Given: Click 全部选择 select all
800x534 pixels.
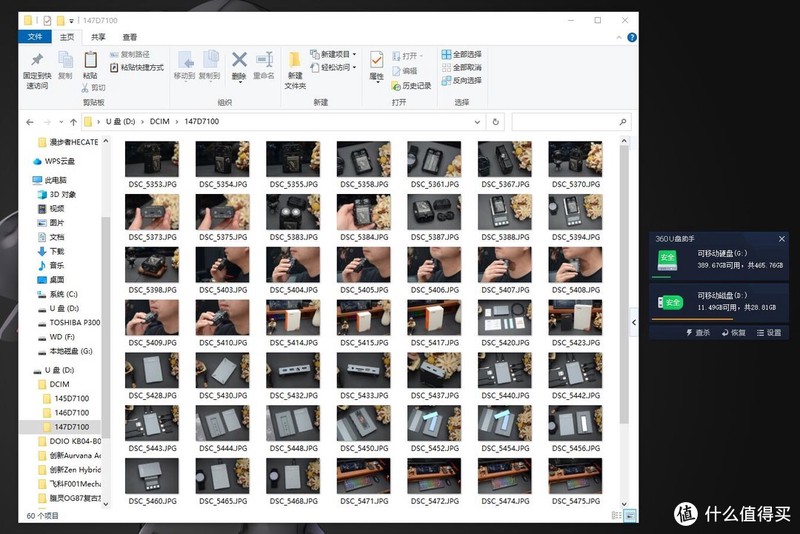Looking at the screenshot, I should click(462, 54).
